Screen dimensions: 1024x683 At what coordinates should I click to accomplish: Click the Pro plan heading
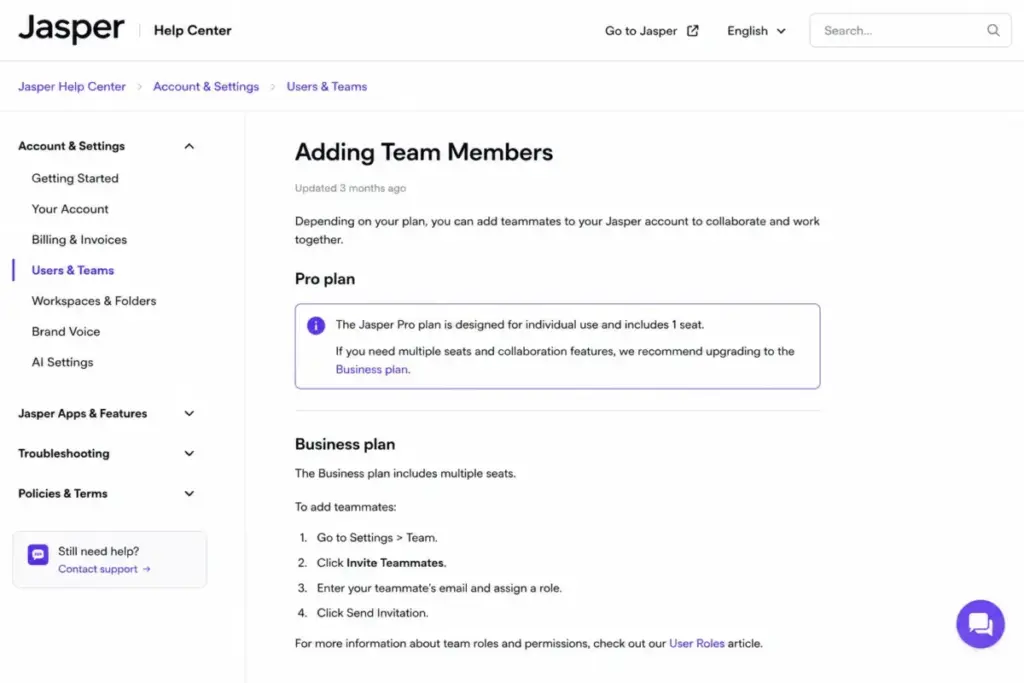coord(325,279)
